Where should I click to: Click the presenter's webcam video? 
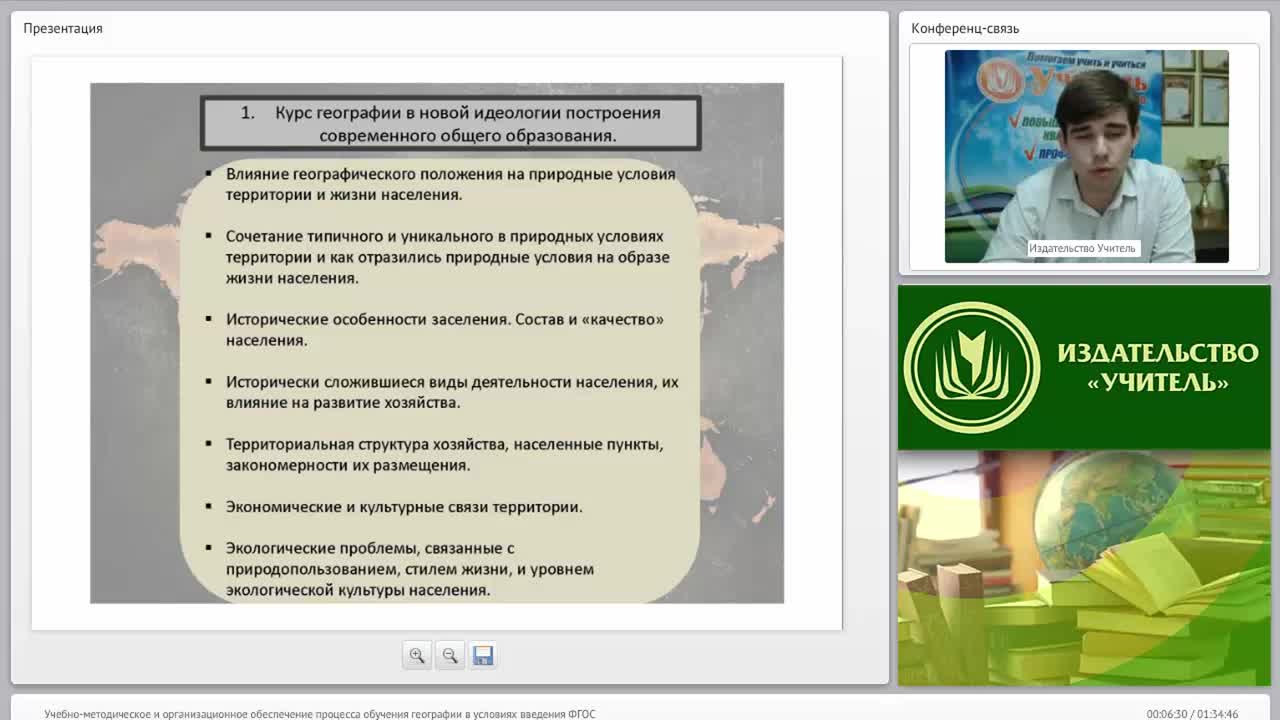1086,156
